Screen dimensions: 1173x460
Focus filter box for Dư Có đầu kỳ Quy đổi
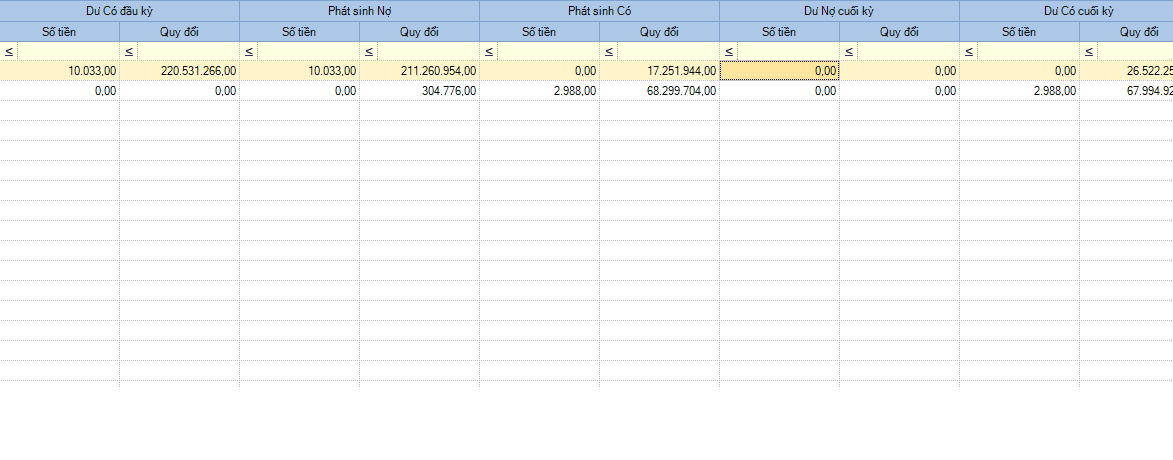tap(189, 52)
